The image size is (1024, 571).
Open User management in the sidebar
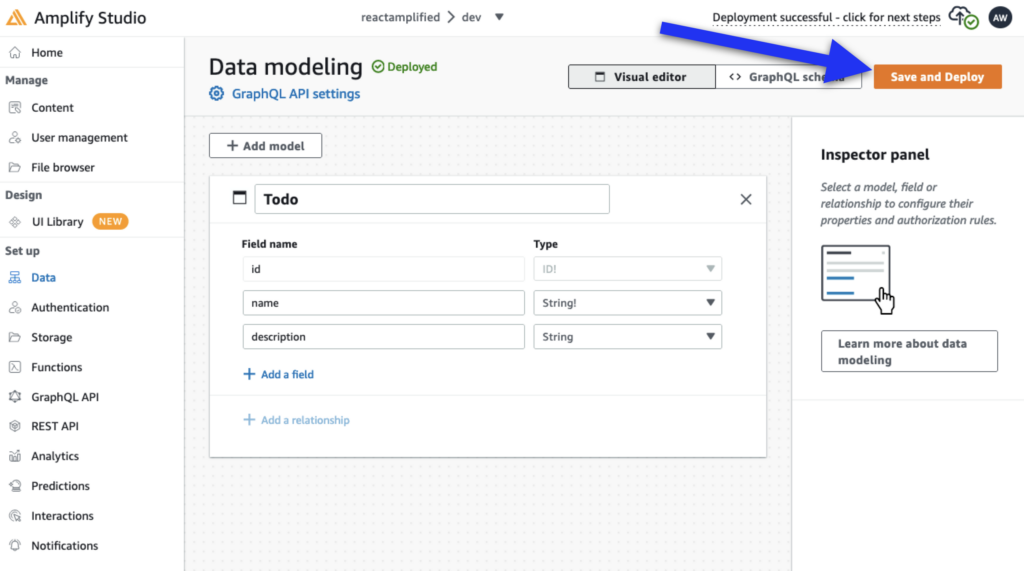(79, 138)
